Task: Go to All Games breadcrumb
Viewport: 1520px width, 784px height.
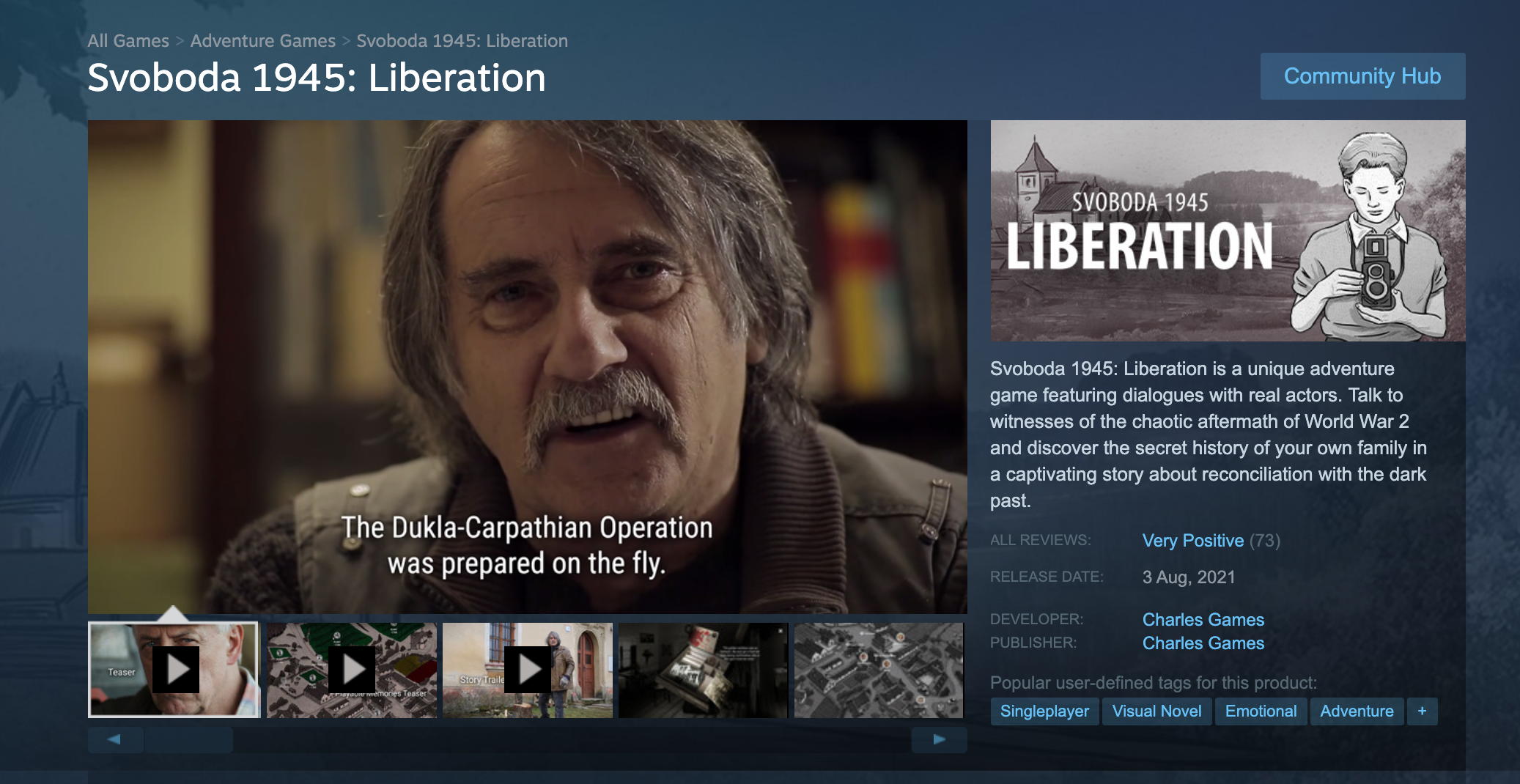Action: pyautogui.click(x=128, y=41)
